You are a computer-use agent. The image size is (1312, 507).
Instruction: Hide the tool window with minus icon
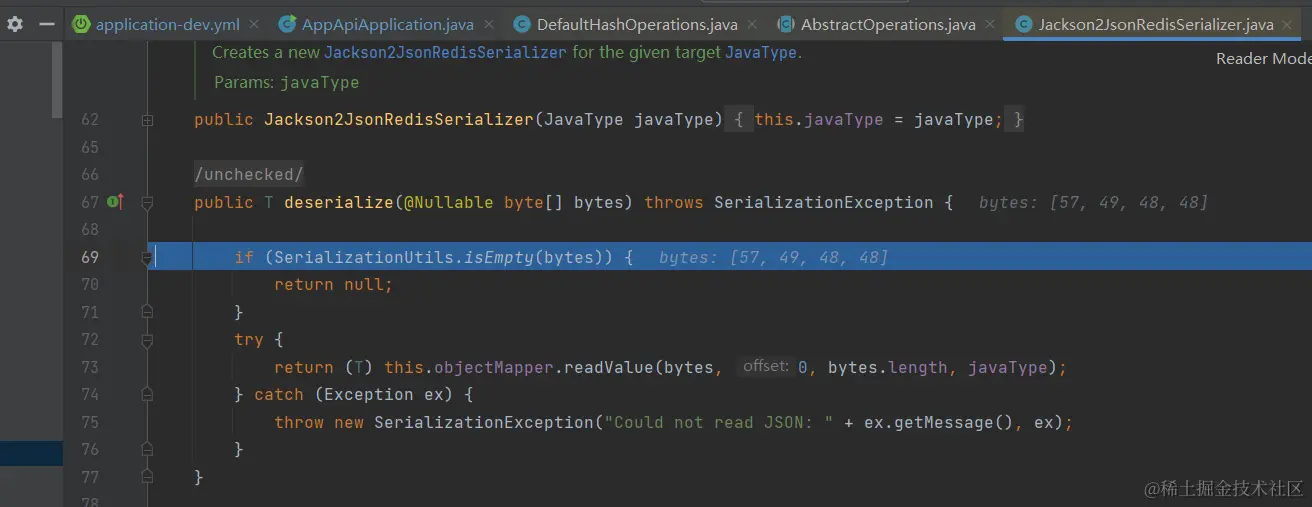[x=46, y=23]
